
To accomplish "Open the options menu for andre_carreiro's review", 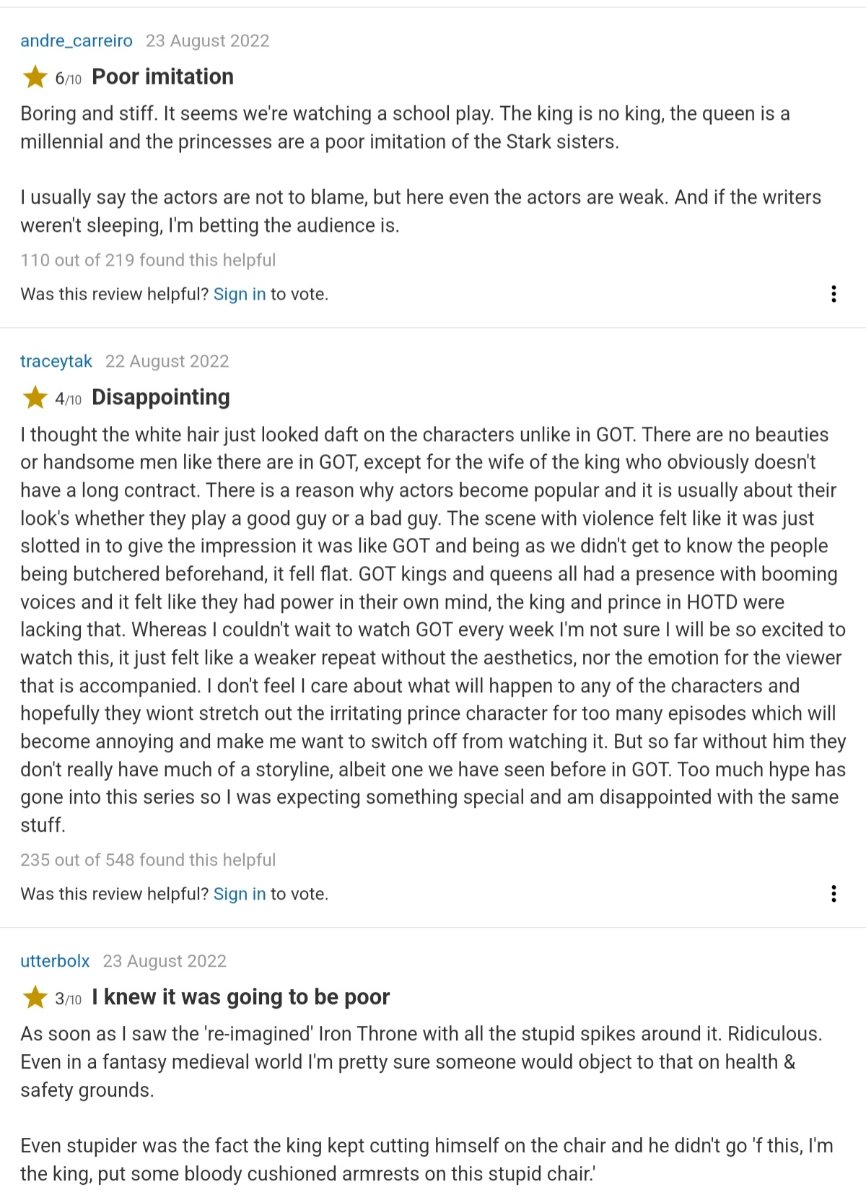I will pos(834,294).
